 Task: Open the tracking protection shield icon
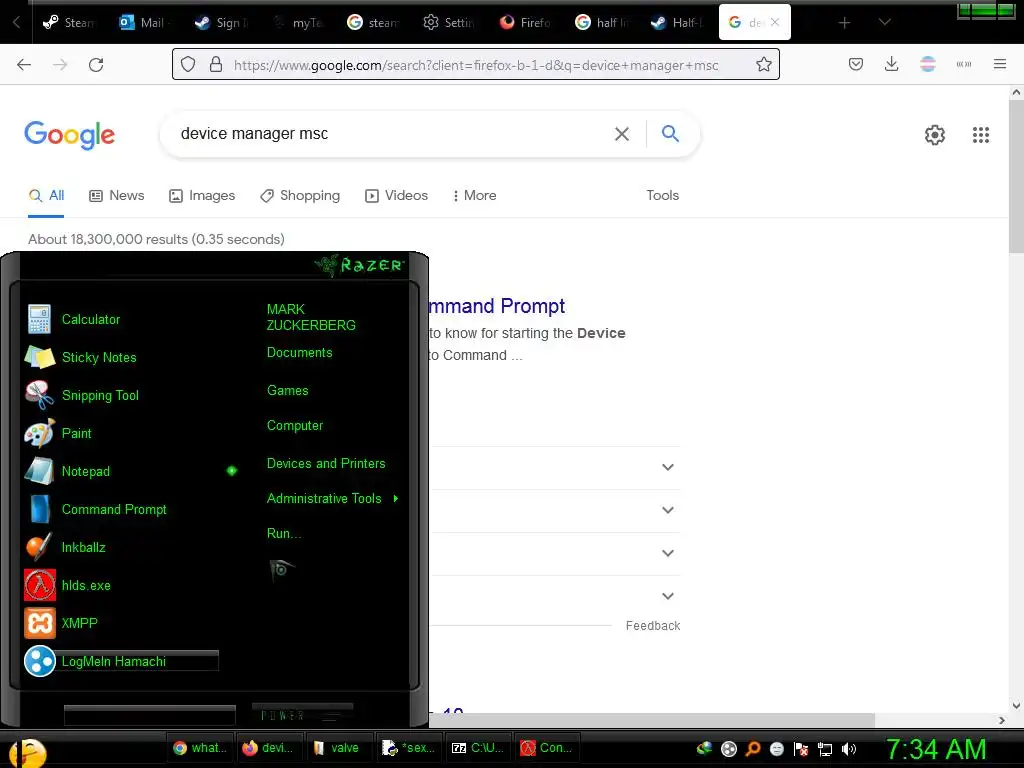click(188, 64)
